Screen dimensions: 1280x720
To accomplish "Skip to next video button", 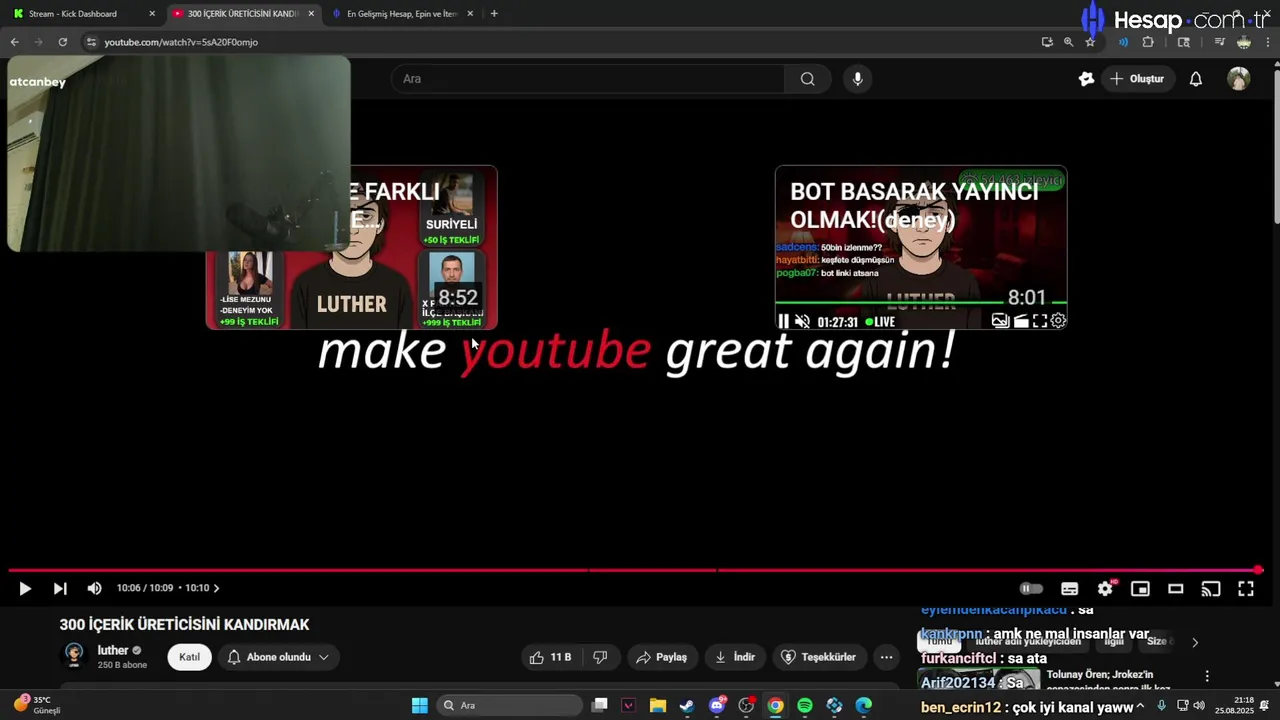I will point(60,589).
